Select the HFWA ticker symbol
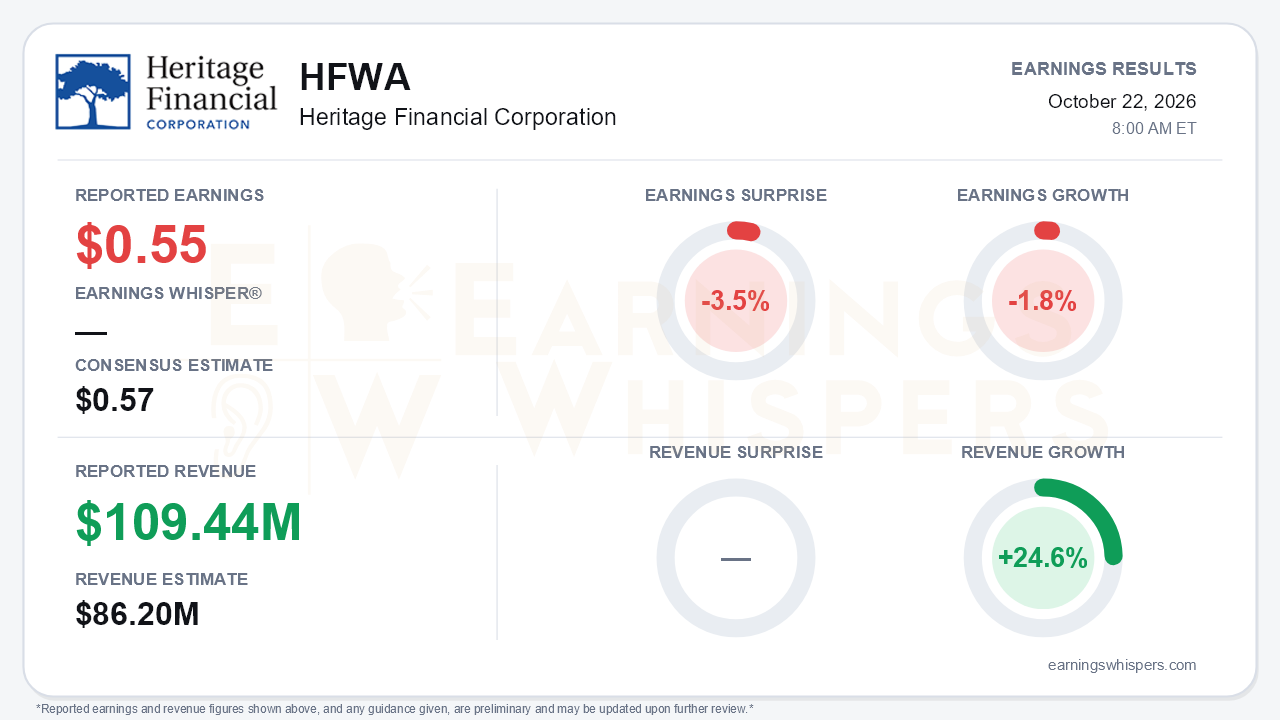Viewport: 1280px width, 720px height. coord(355,78)
